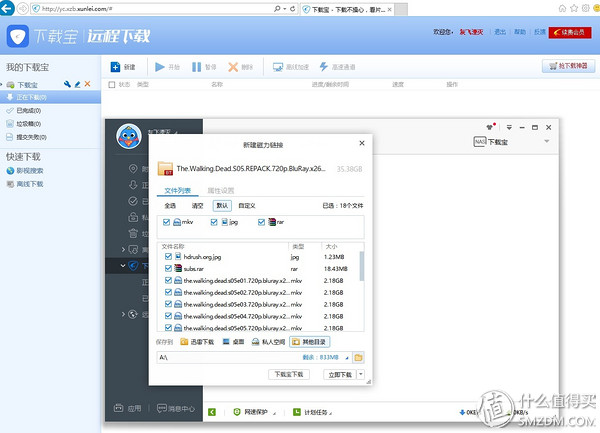This screenshot has width=600, height=433.
Task: Toggle the jpg file type checkbox
Action: tap(214, 222)
